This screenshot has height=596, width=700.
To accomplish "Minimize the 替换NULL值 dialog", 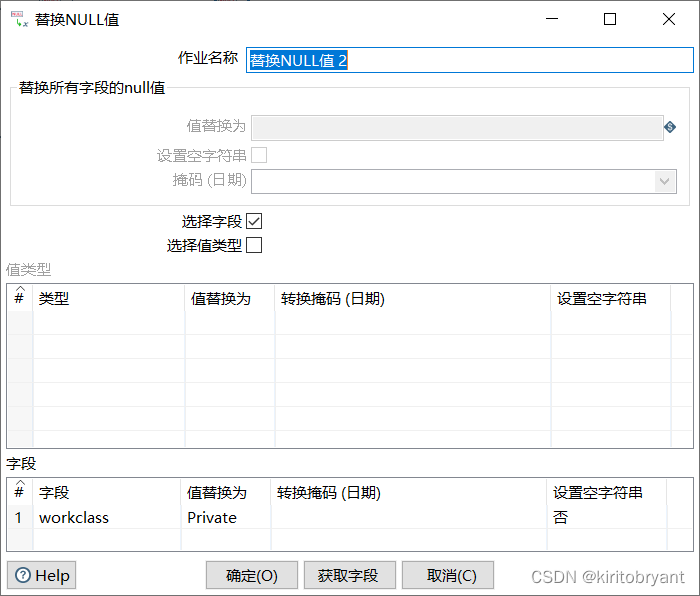I will tap(552, 19).
